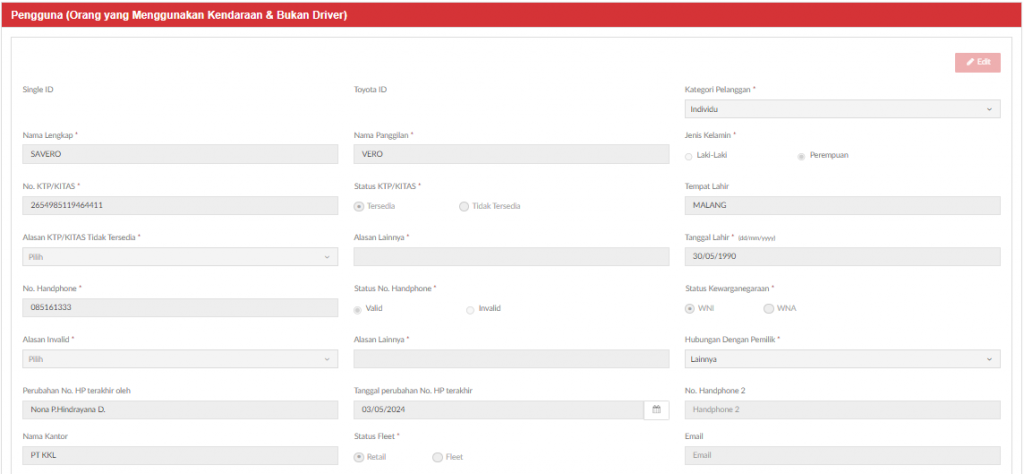The image size is (1024, 474).
Task: Choose Tidak Tersedia for Status KTP/KITAS
Action: click(x=464, y=206)
